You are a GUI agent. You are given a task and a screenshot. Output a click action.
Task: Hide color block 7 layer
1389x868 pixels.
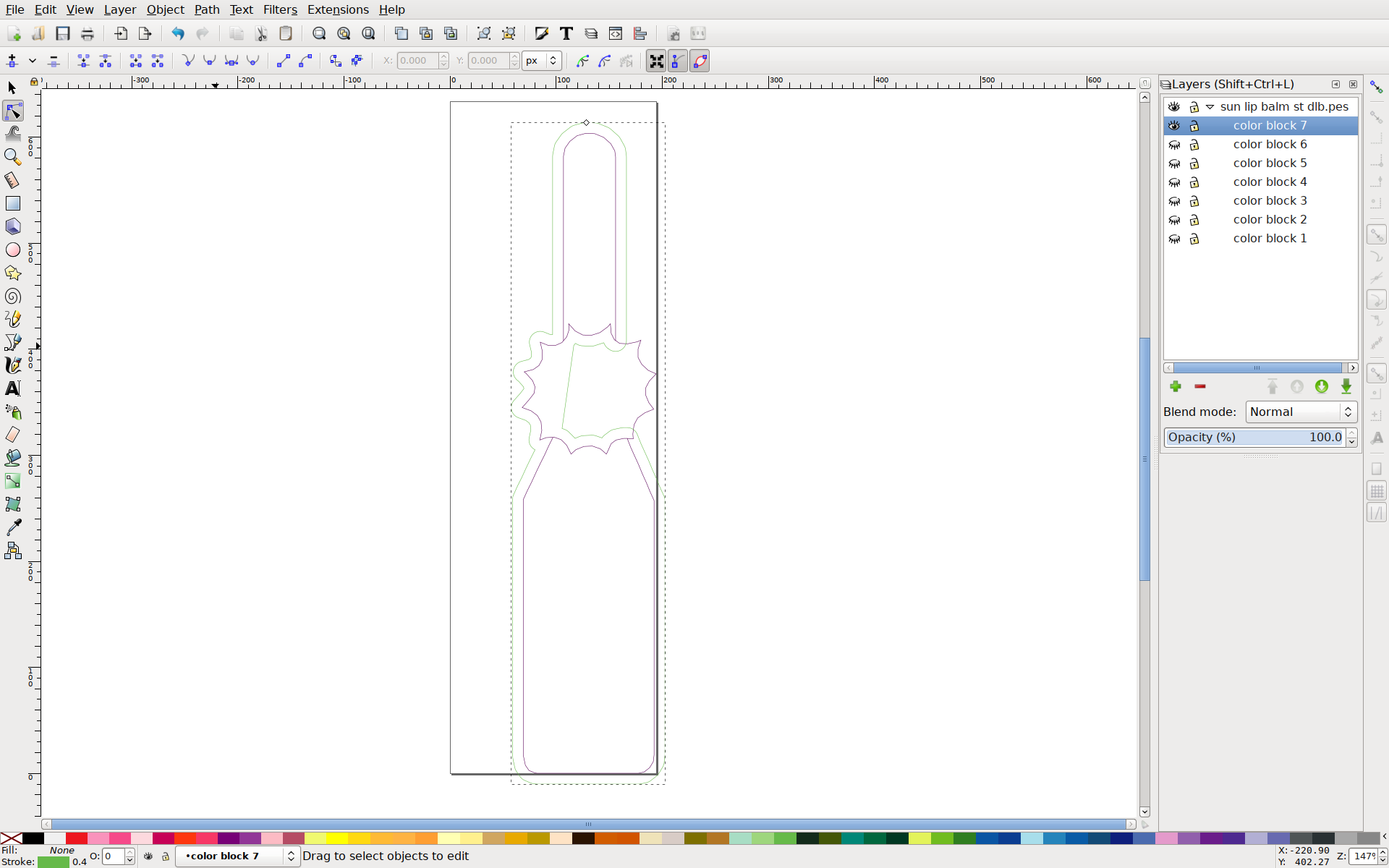[1174, 126]
